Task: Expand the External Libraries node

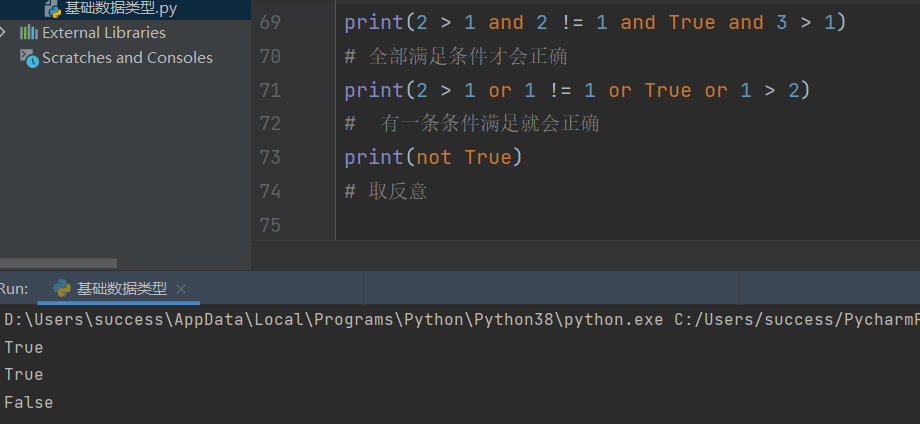Action: pos(4,32)
